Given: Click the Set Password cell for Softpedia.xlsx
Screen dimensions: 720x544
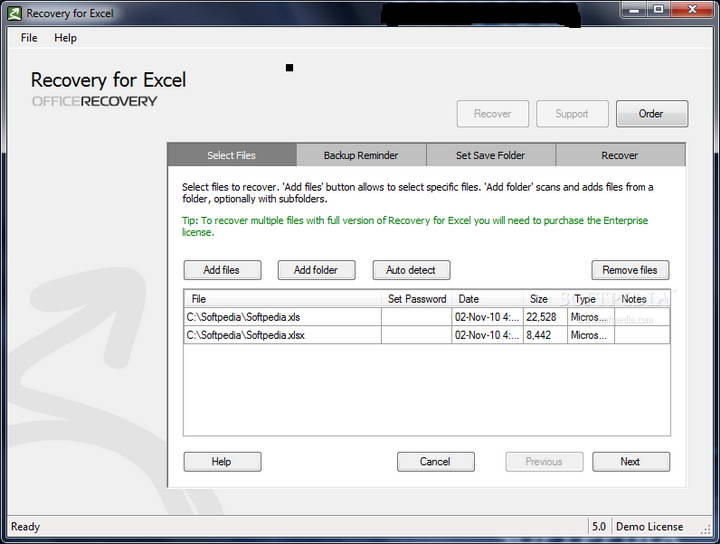Looking at the screenshot, I should pos(416,335).
